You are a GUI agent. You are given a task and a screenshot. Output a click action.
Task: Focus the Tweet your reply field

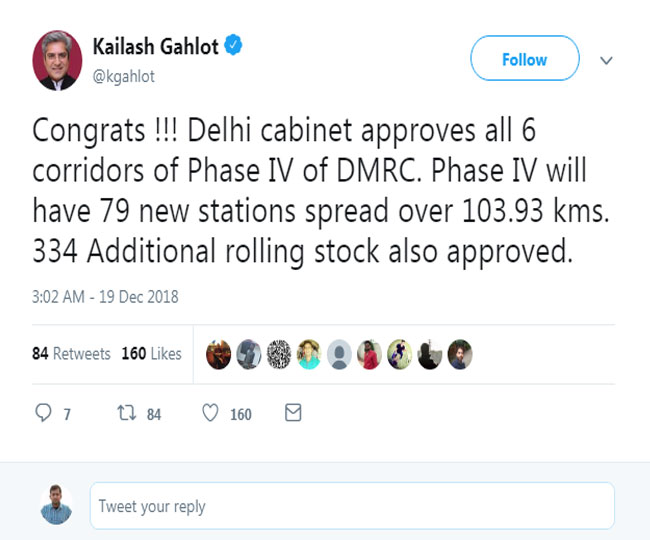(352, 506)
